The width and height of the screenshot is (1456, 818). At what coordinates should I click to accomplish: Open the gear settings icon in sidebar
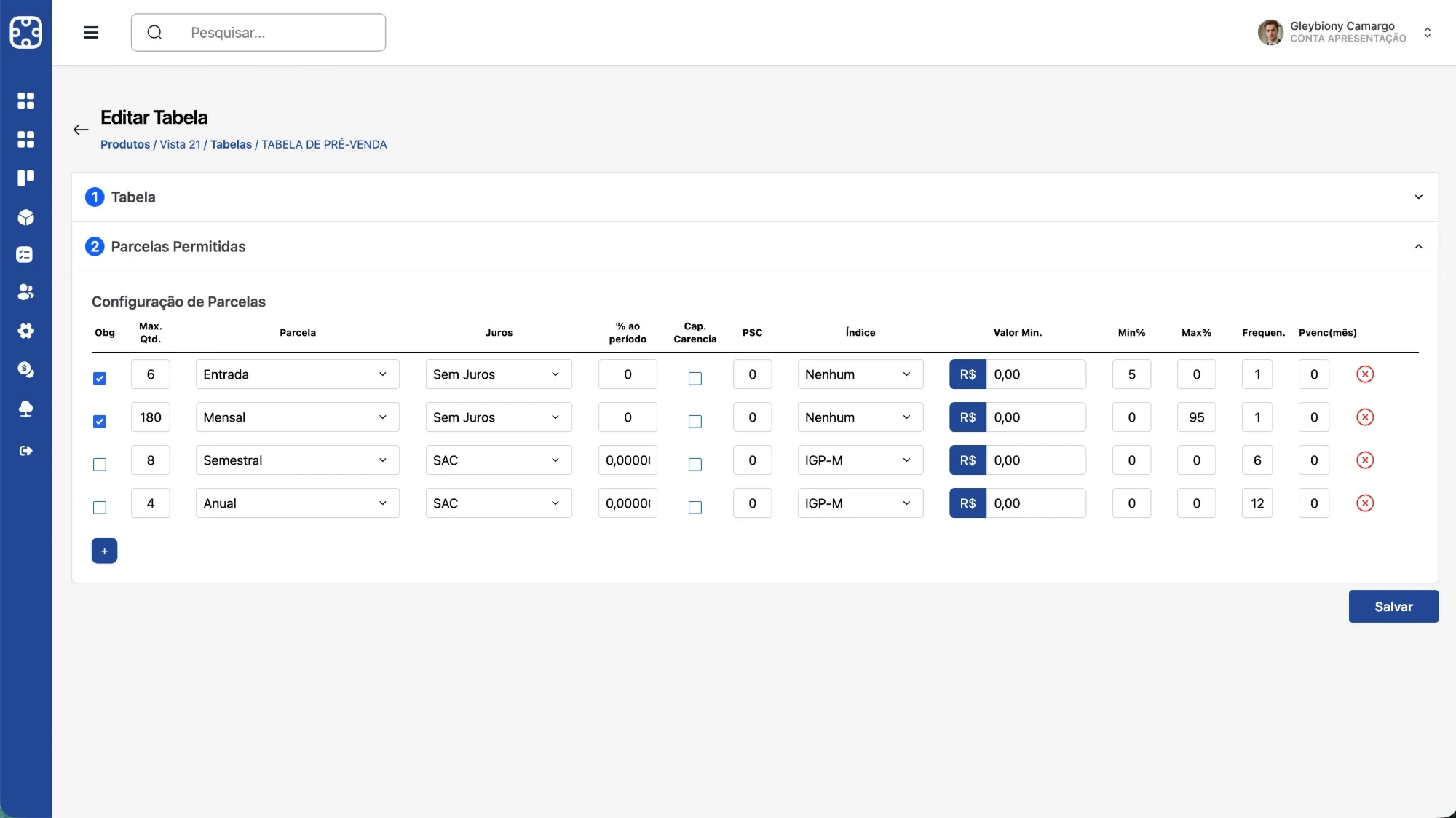(x=26, y=331)
